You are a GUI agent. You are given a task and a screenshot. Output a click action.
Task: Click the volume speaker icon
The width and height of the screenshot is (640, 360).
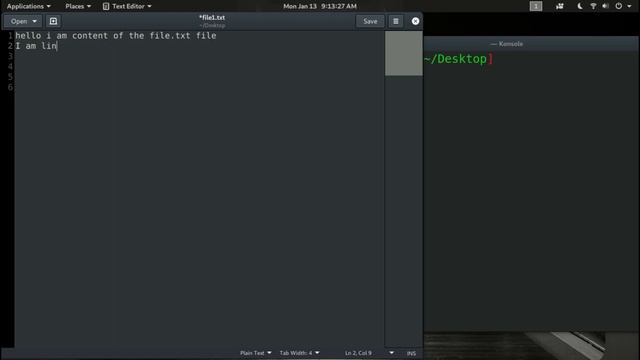click(x=606, y=6)
